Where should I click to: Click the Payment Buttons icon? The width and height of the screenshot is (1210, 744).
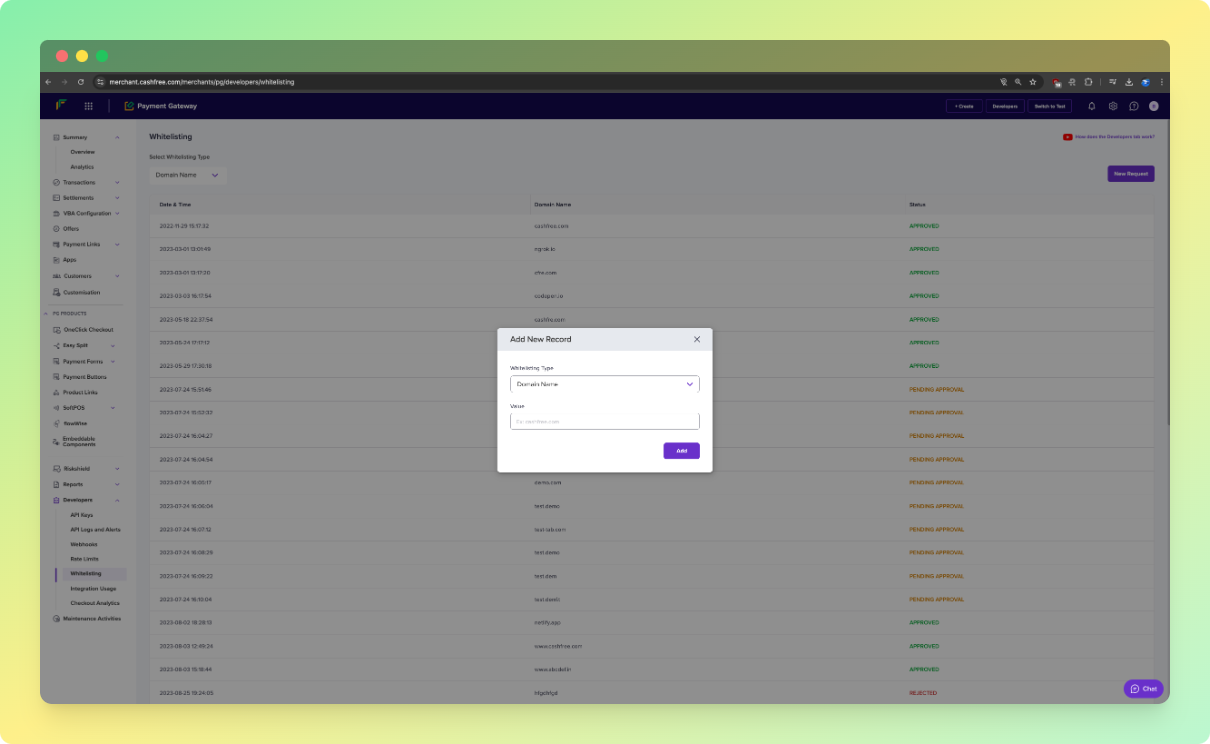coord(56,377)
